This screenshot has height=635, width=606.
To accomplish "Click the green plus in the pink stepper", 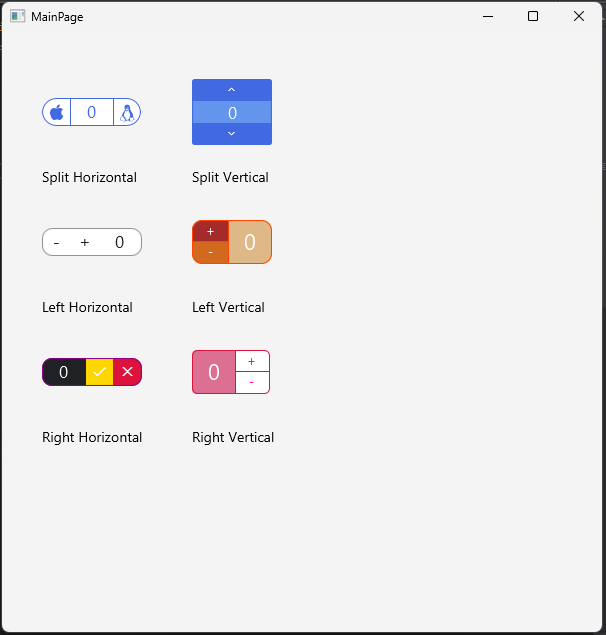I will (252, 361).
